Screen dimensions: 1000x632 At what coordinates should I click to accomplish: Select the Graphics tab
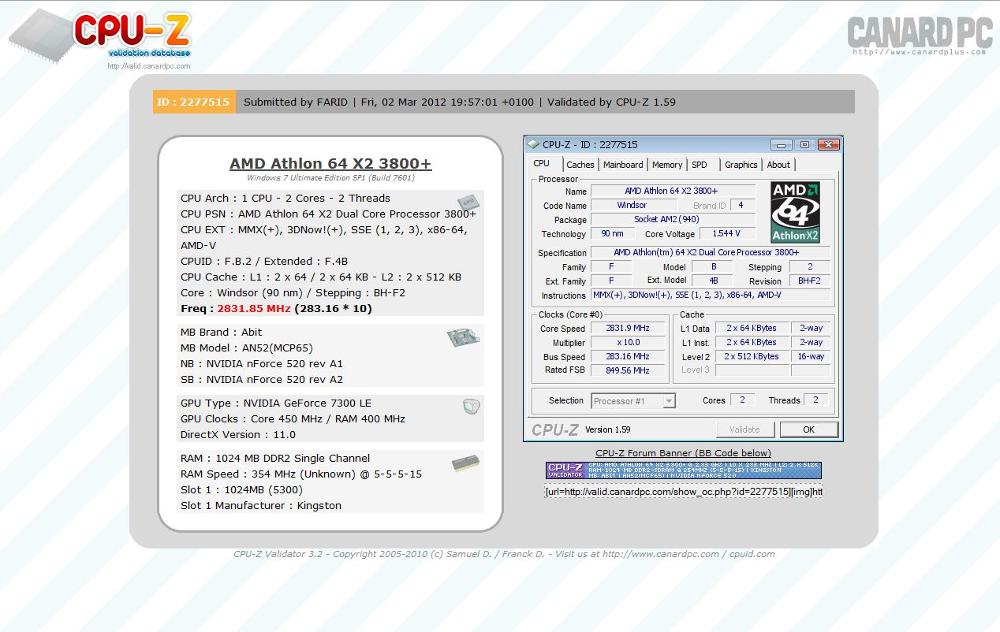pos(740,165)
